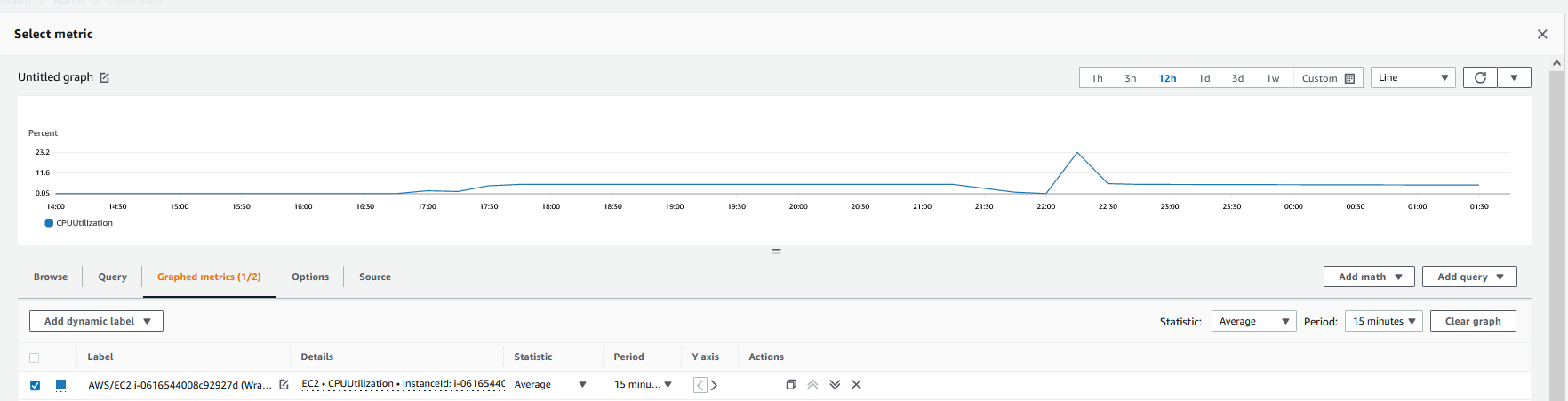The height and width of the screenshot is (401, 1568).
Task: Move metric row up with double-chevron icon
Action: click(x=812, y=385)
